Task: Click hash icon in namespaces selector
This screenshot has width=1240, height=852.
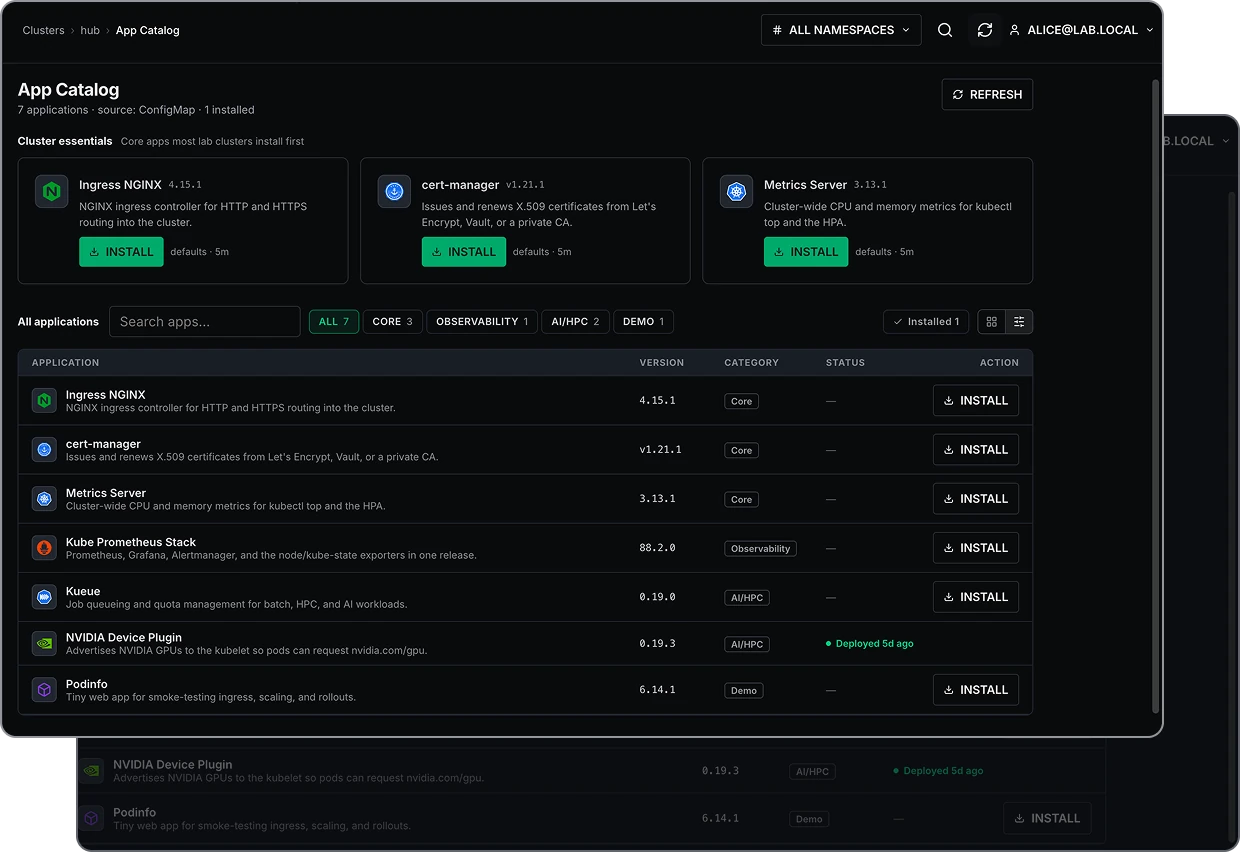Action: (778, 30)
